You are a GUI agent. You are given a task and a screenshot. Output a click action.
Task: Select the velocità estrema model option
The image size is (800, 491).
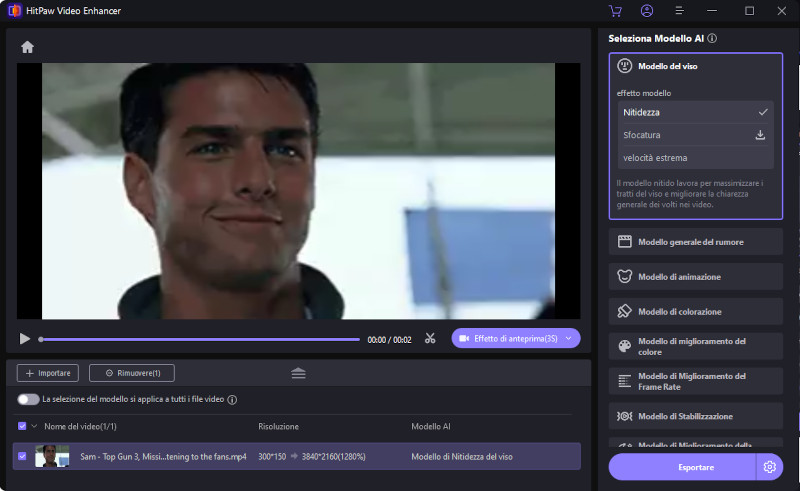[655, 157]
